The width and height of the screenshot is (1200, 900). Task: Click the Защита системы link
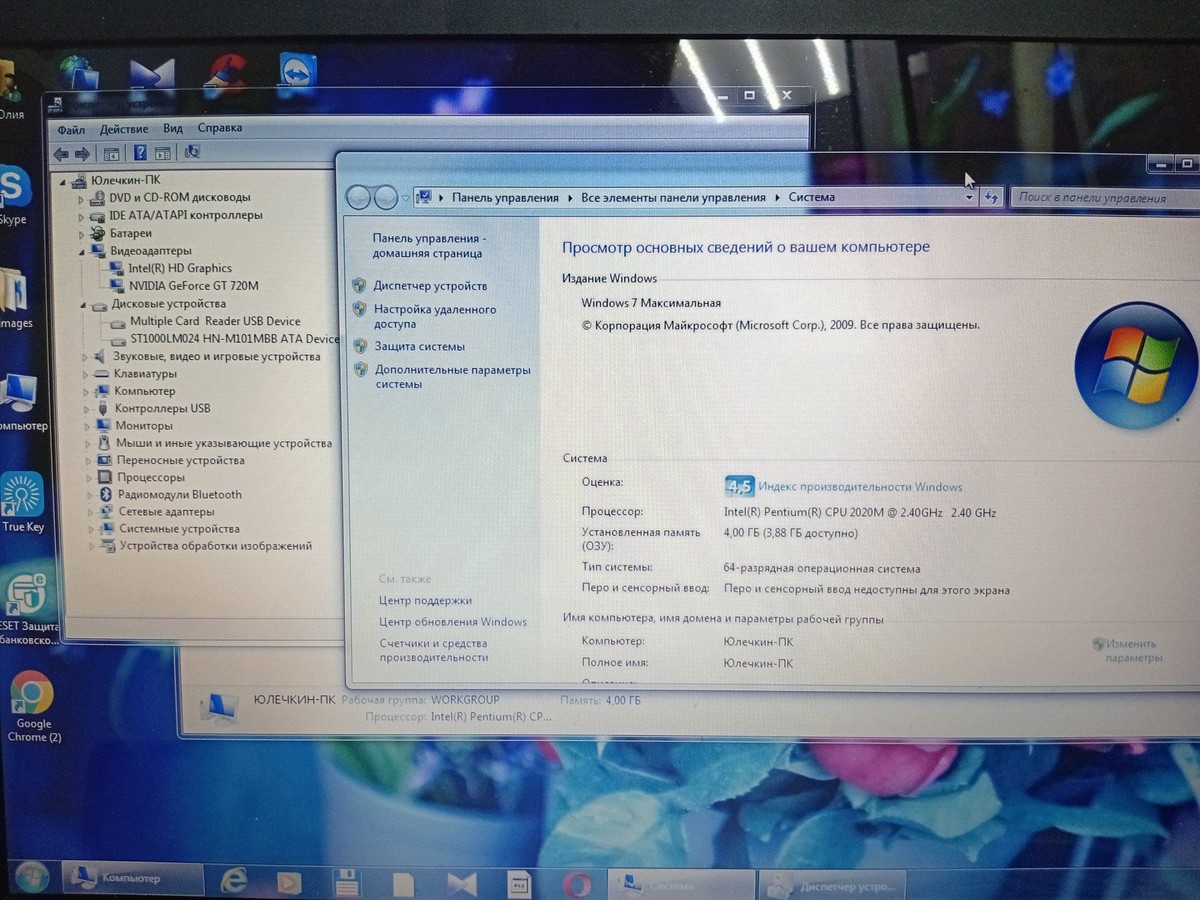coord(419,347)
